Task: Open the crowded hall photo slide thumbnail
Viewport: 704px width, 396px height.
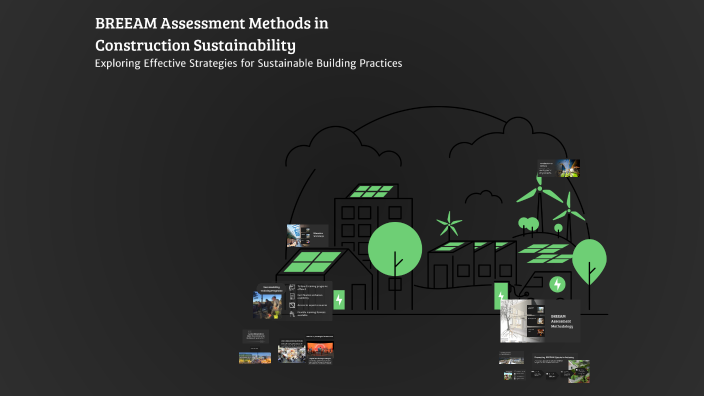Action: [x=292, y=351]
